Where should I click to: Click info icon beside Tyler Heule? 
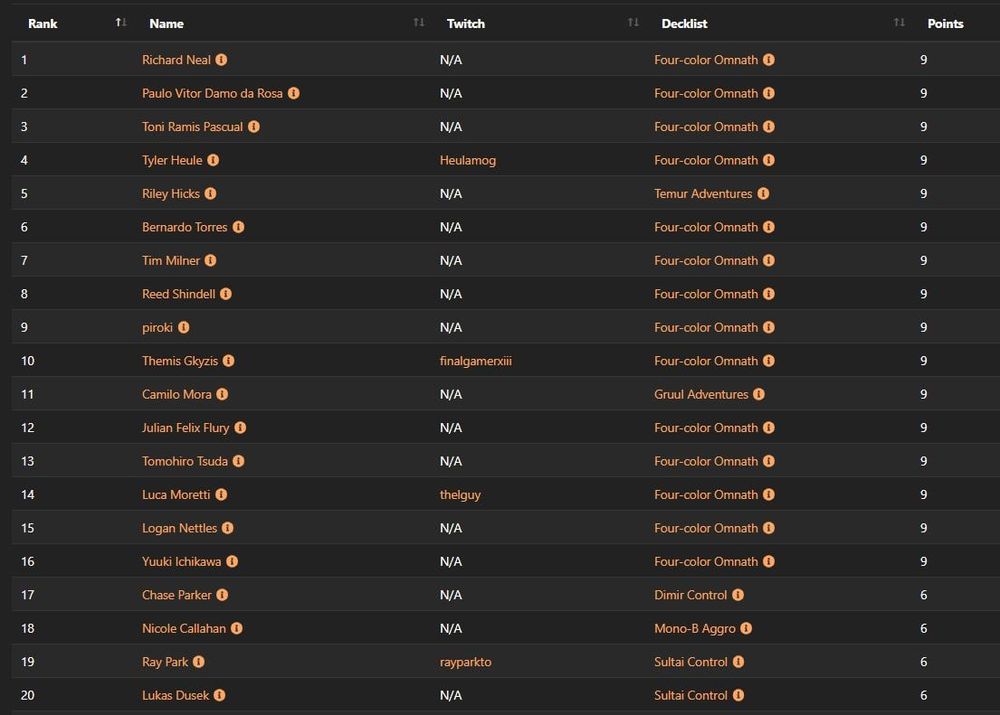point(213,160)
